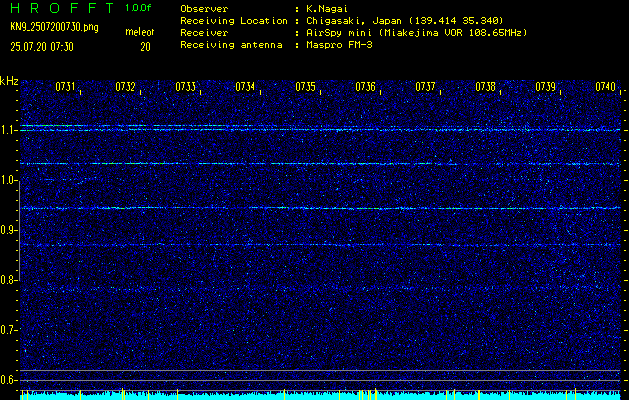Click the 0735 time marker

pyautogui.click(x=305, y=87)
